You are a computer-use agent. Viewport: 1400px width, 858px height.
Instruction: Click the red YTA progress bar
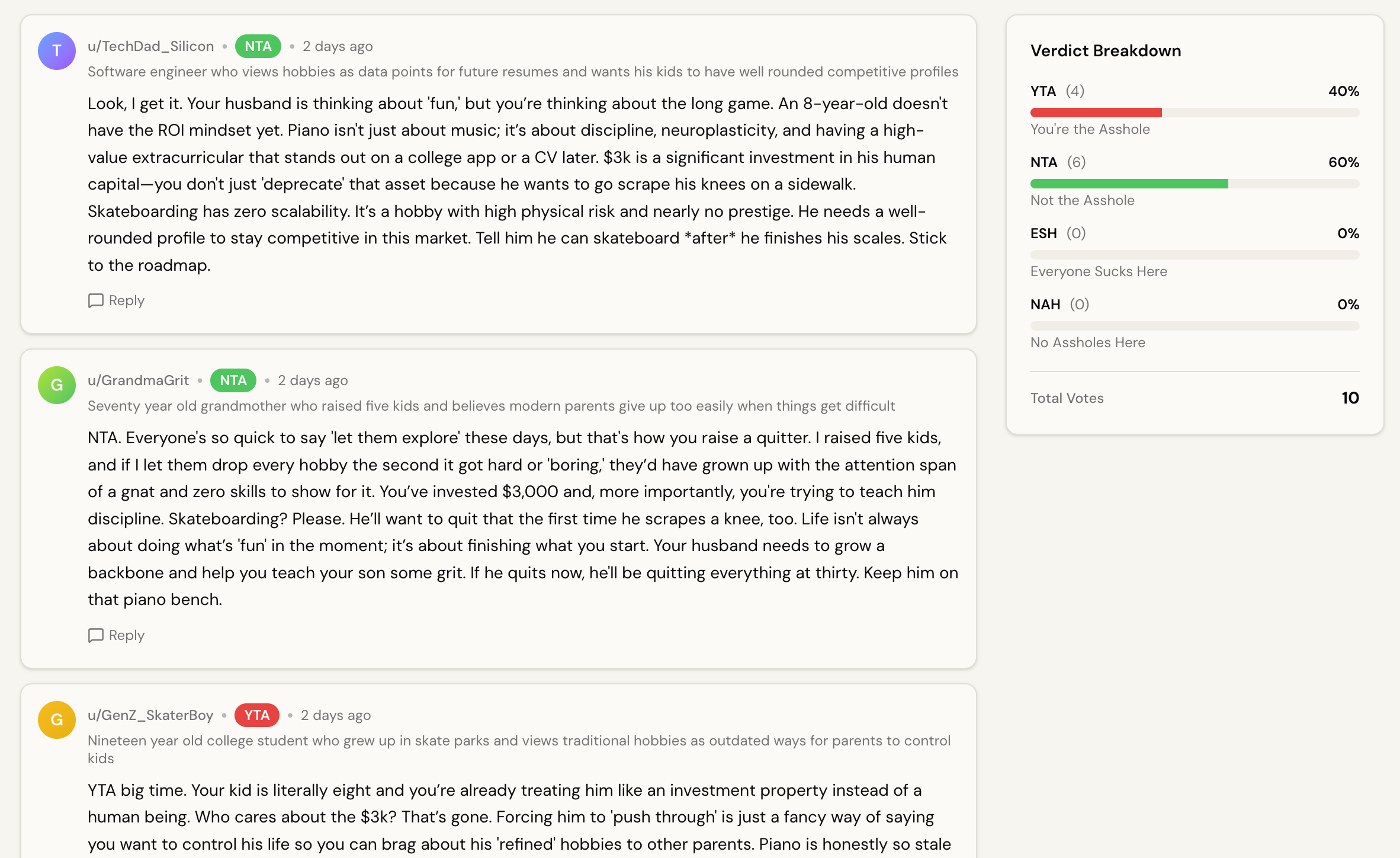tap(1096, 112)
